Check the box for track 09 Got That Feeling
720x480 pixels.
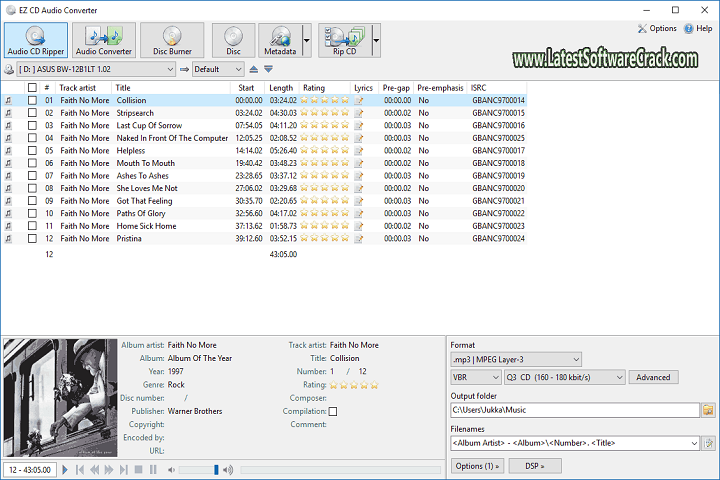pos(32,201)
